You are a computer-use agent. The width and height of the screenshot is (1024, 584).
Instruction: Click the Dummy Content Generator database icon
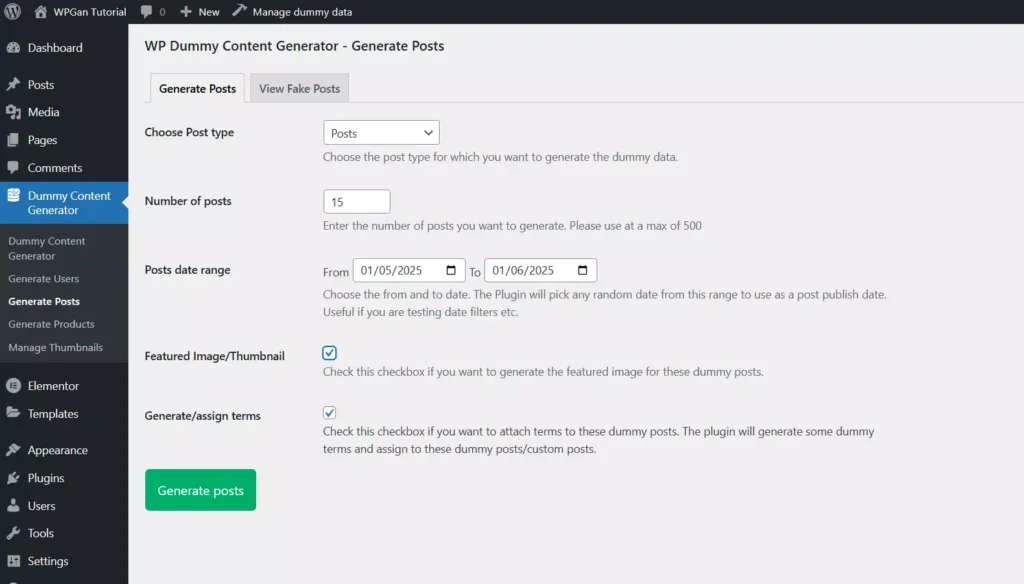coord(13,195)
